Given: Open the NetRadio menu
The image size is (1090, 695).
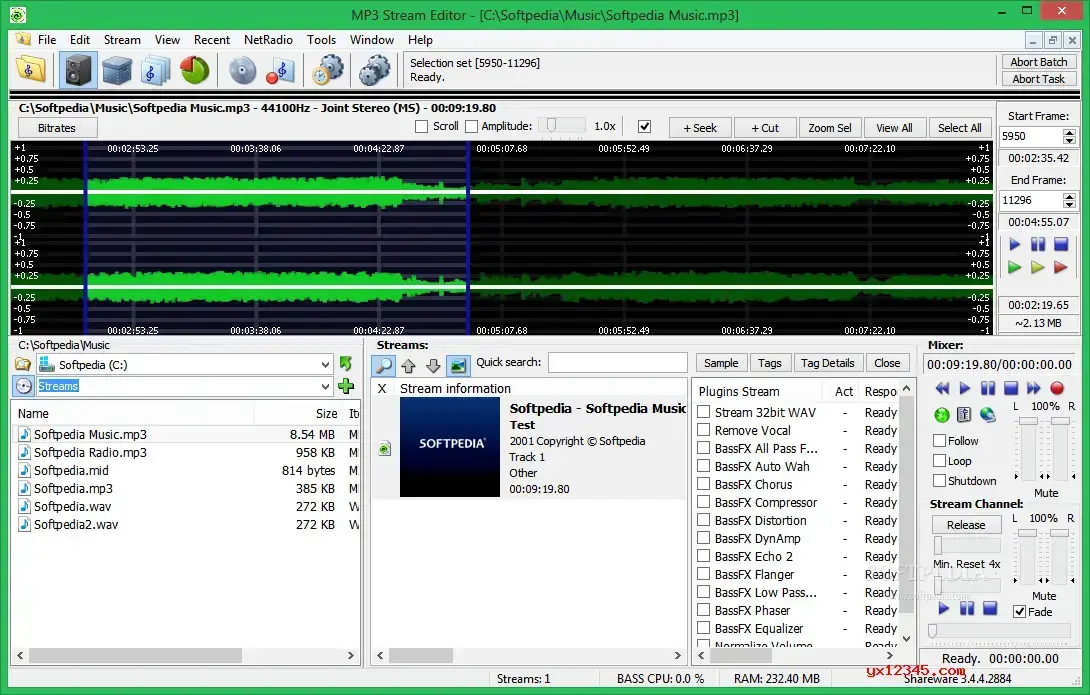Looking at the screenshot, I should point(268,40).
